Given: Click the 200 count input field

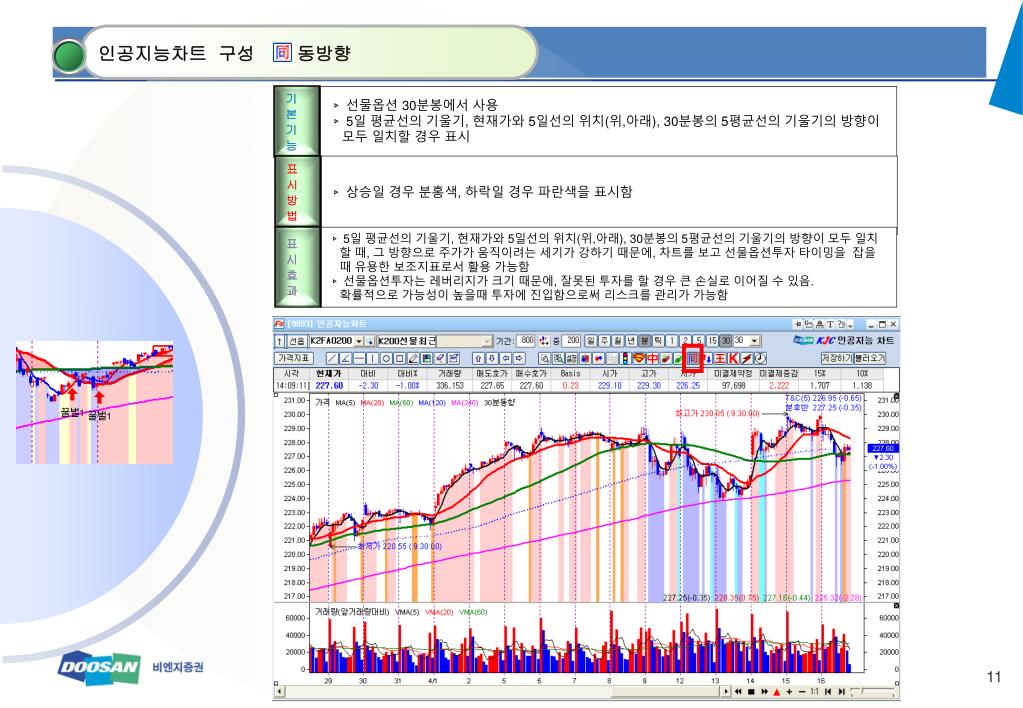Looking at the screenshot, I should tap(571, 341).
